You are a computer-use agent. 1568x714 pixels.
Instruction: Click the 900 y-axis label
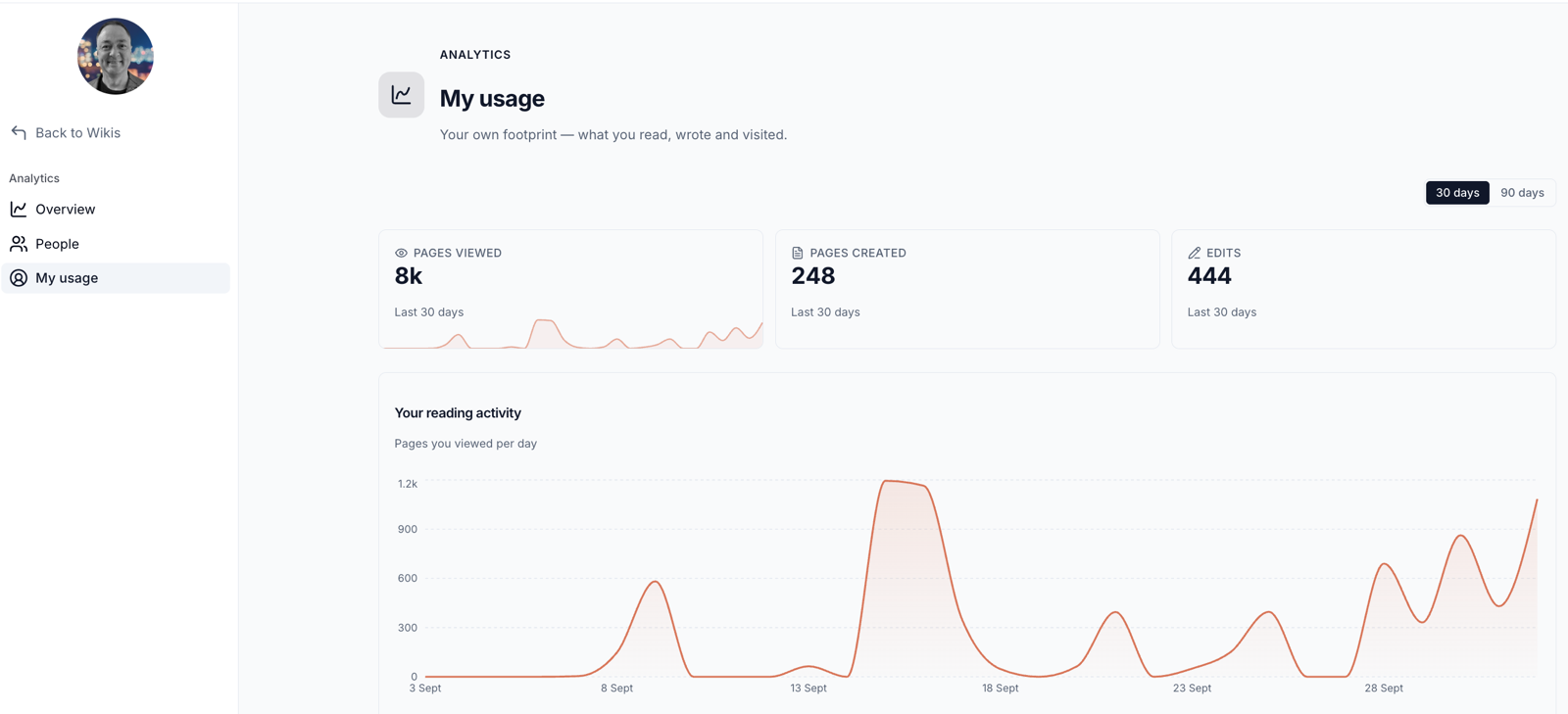tap(408, 529)
